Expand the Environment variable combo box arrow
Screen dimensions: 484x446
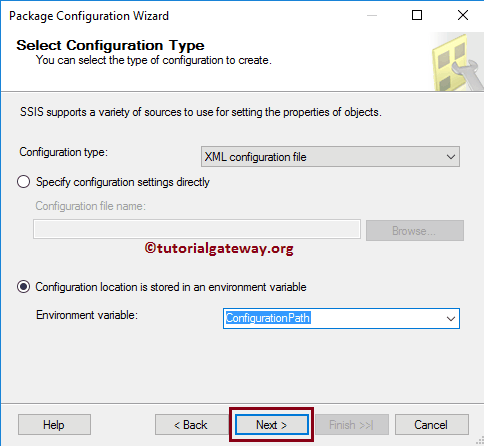click(x=451, y=319)
